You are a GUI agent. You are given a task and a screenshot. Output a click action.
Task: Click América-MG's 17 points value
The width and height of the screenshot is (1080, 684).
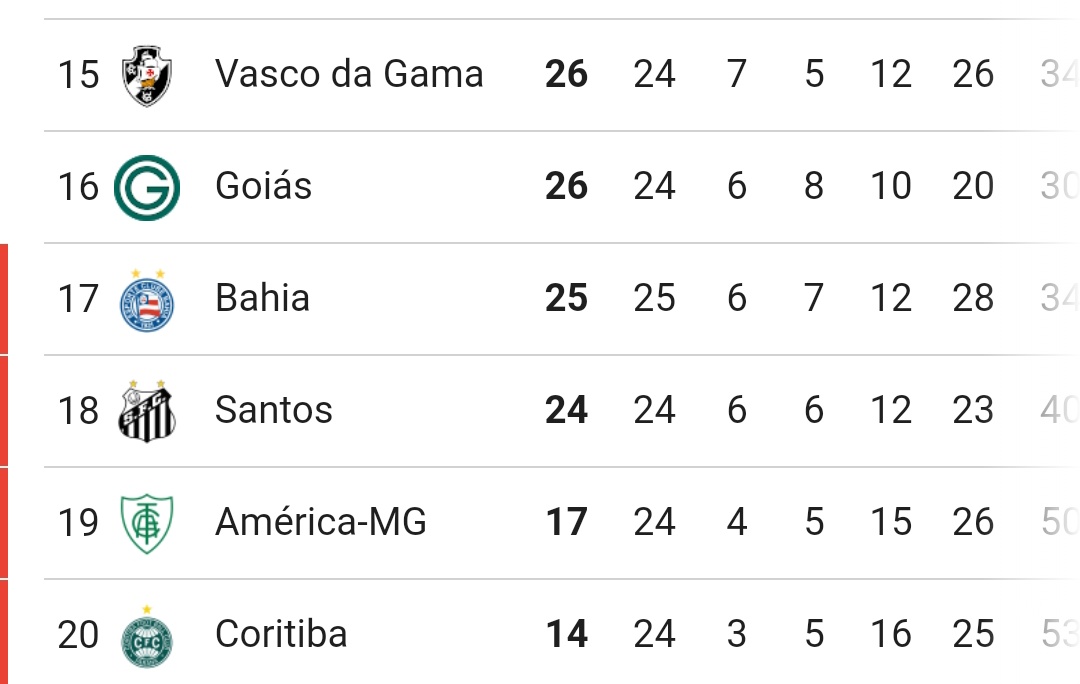point(566,522)
